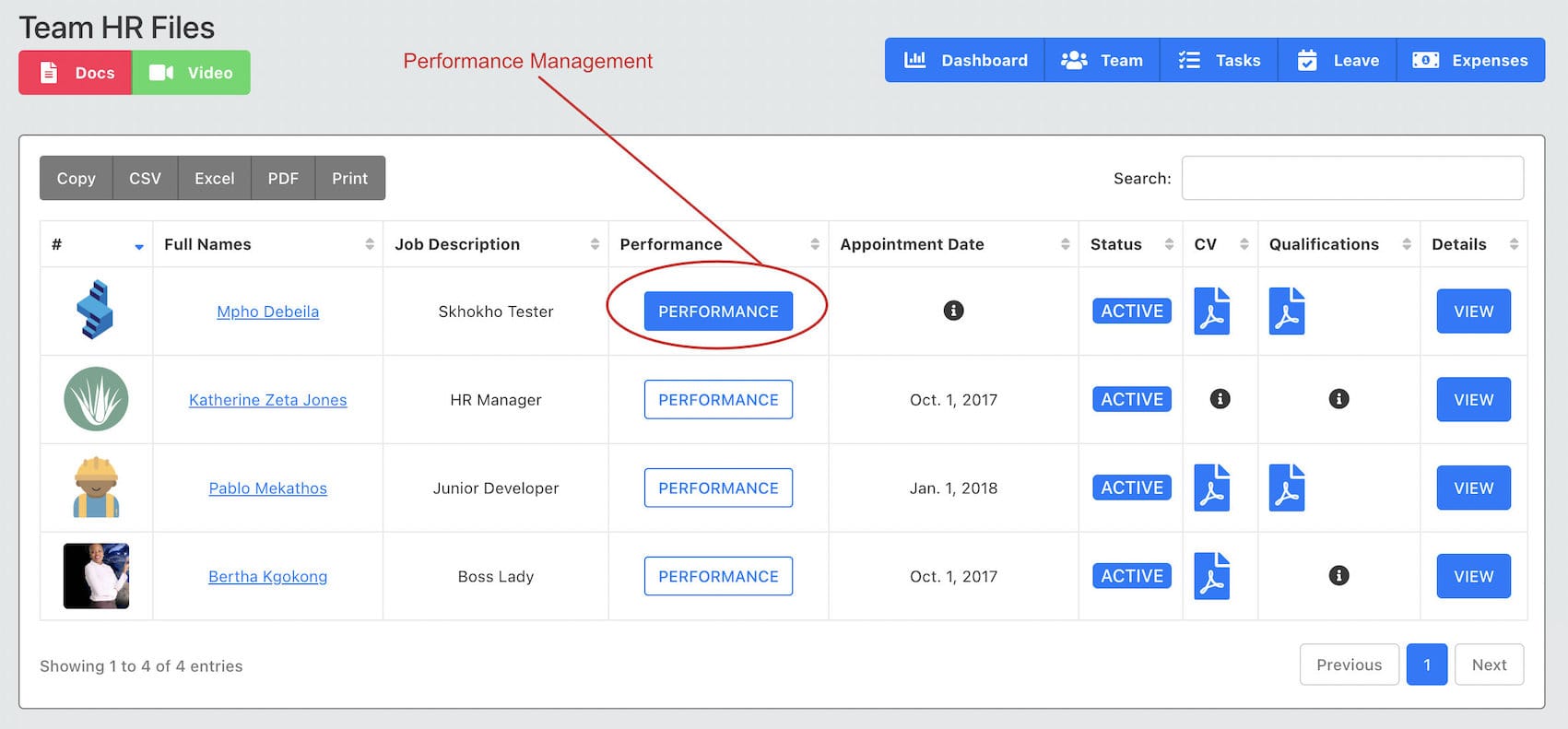Click Pablo Mekathos's builder avatar
This screenshot has width=1568, height=729.
96,488
